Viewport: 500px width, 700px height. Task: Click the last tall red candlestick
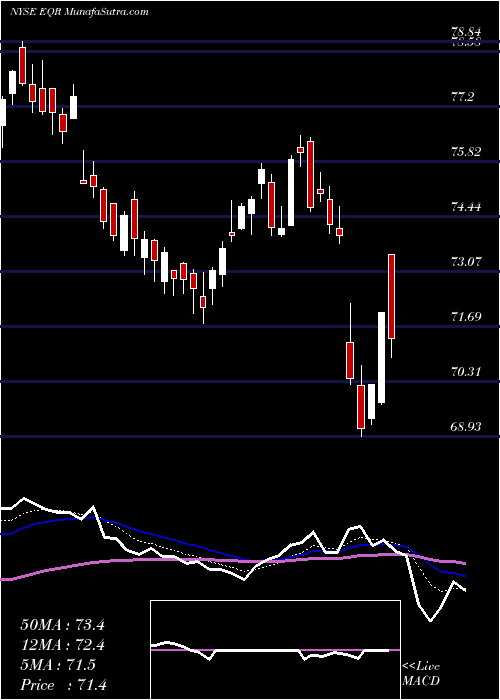click(x=392, y=296)
